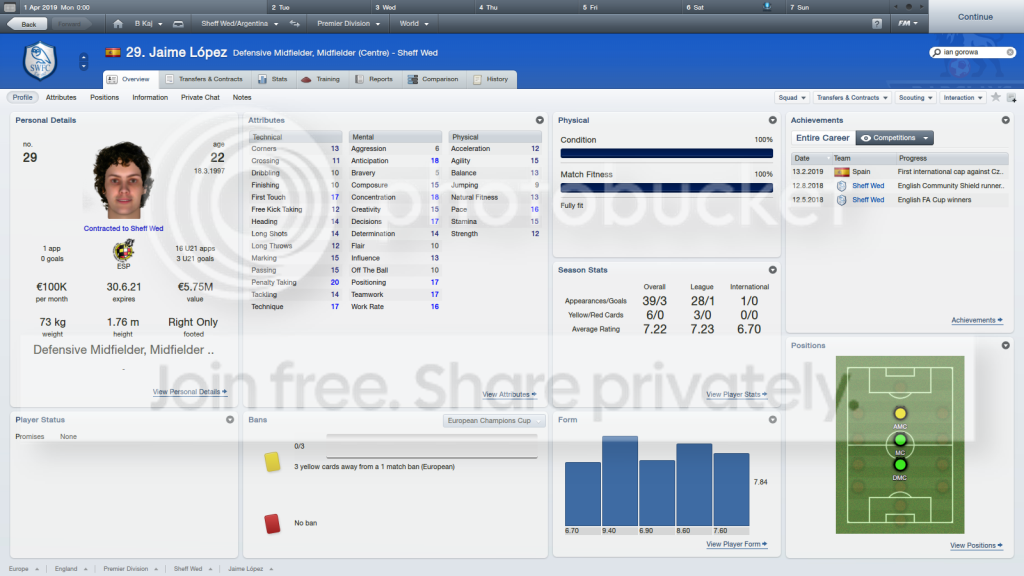Click the Contracted to Sheff Wed link

(x=123, y=229)
